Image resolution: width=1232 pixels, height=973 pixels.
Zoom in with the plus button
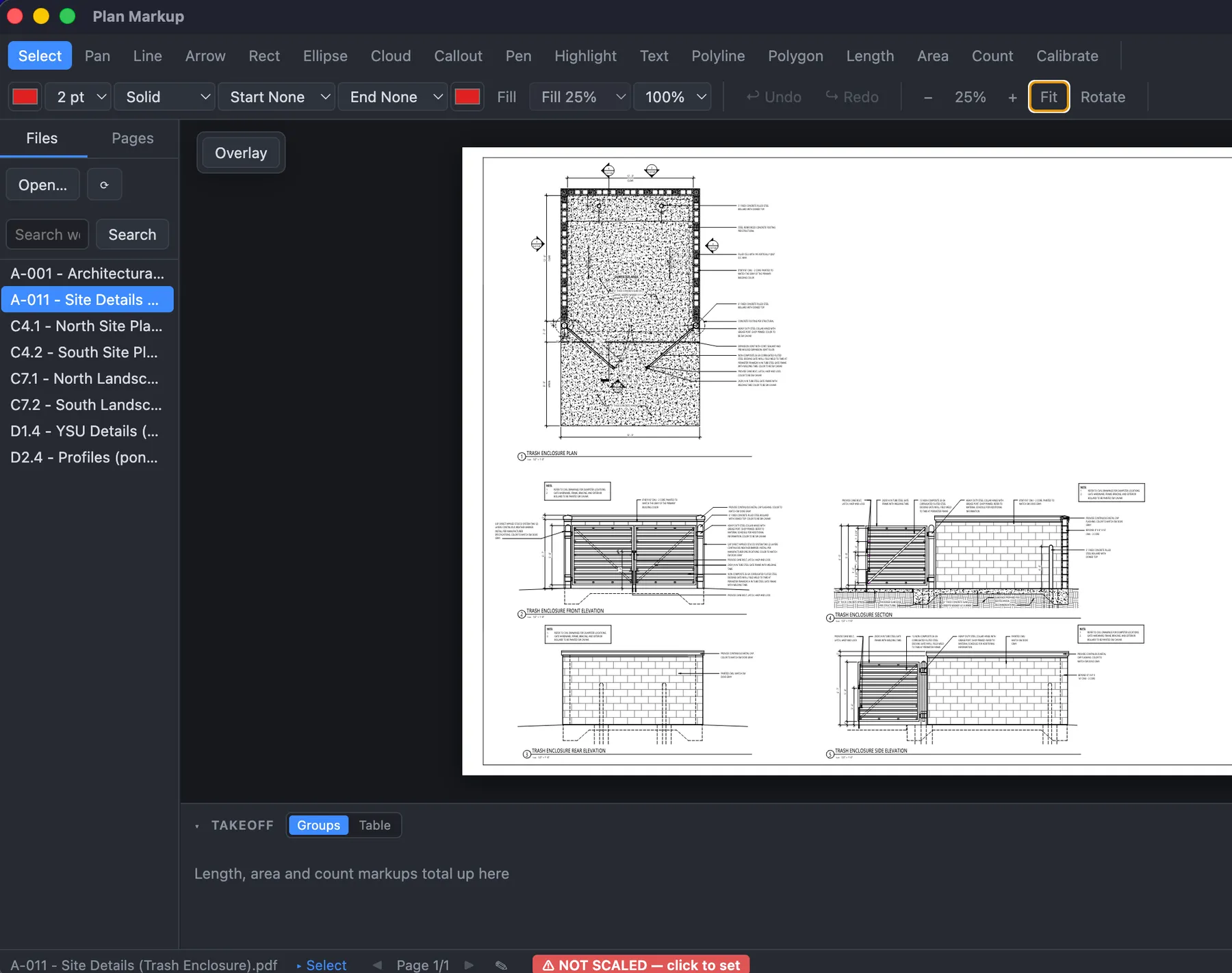(1012, 97)
